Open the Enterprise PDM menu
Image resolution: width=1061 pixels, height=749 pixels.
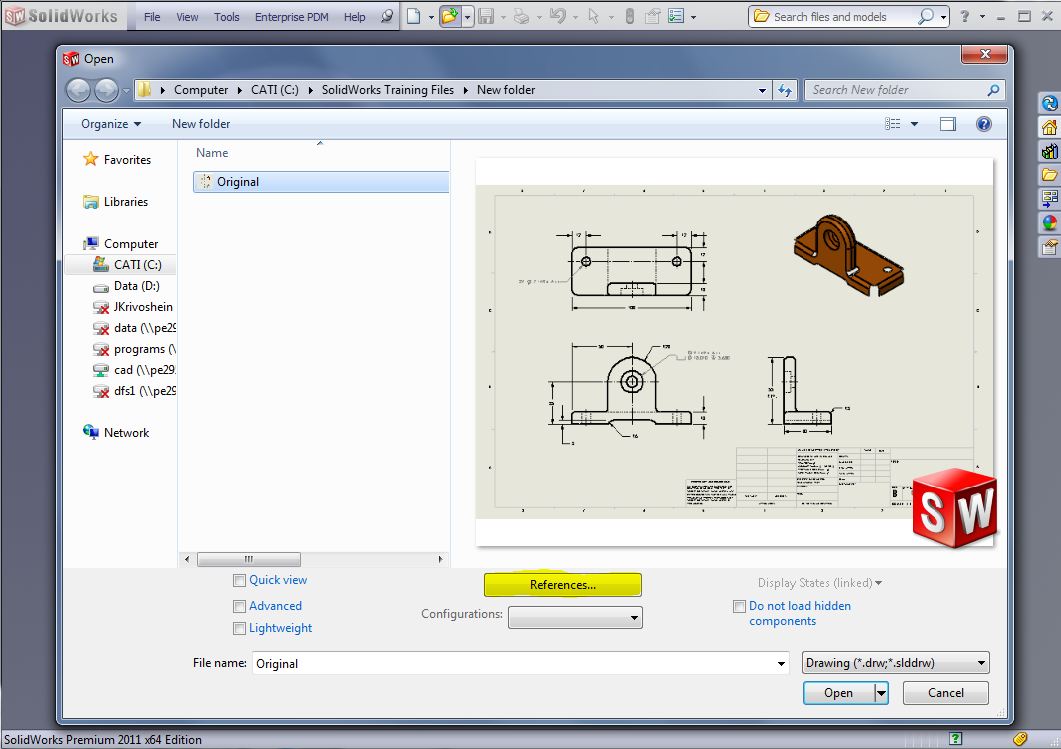point(294,17)
